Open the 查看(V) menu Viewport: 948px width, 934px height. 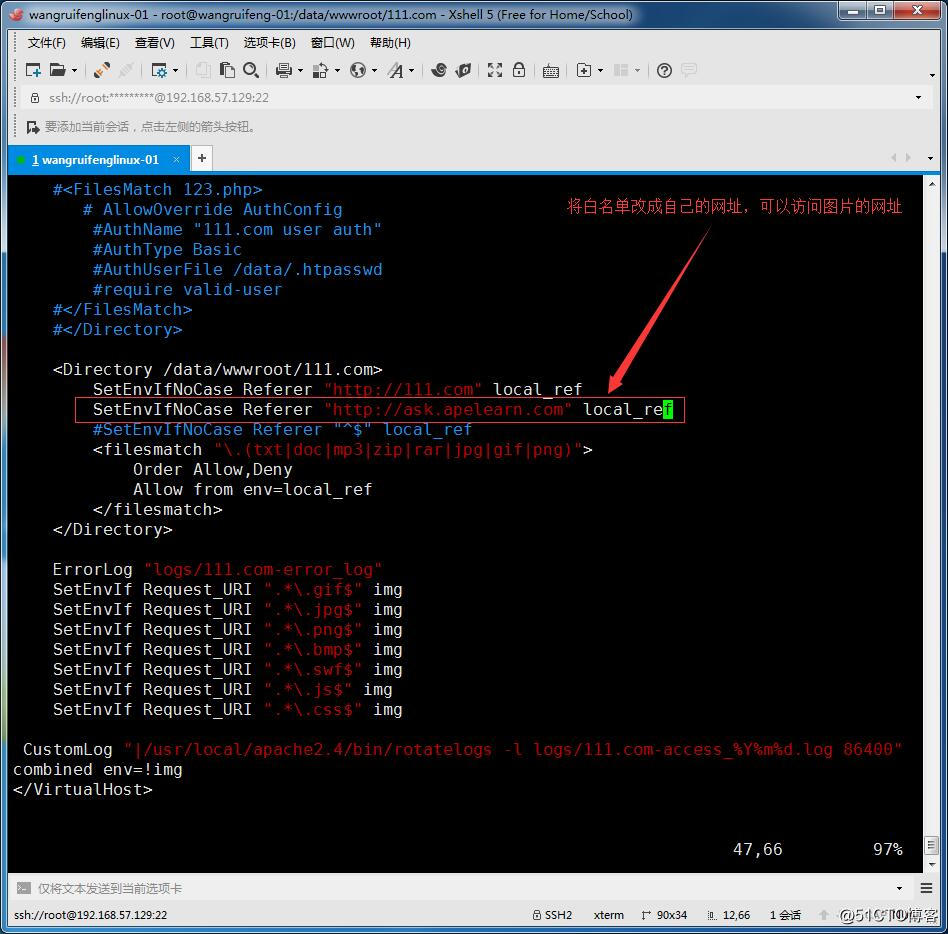pos(154,43)
